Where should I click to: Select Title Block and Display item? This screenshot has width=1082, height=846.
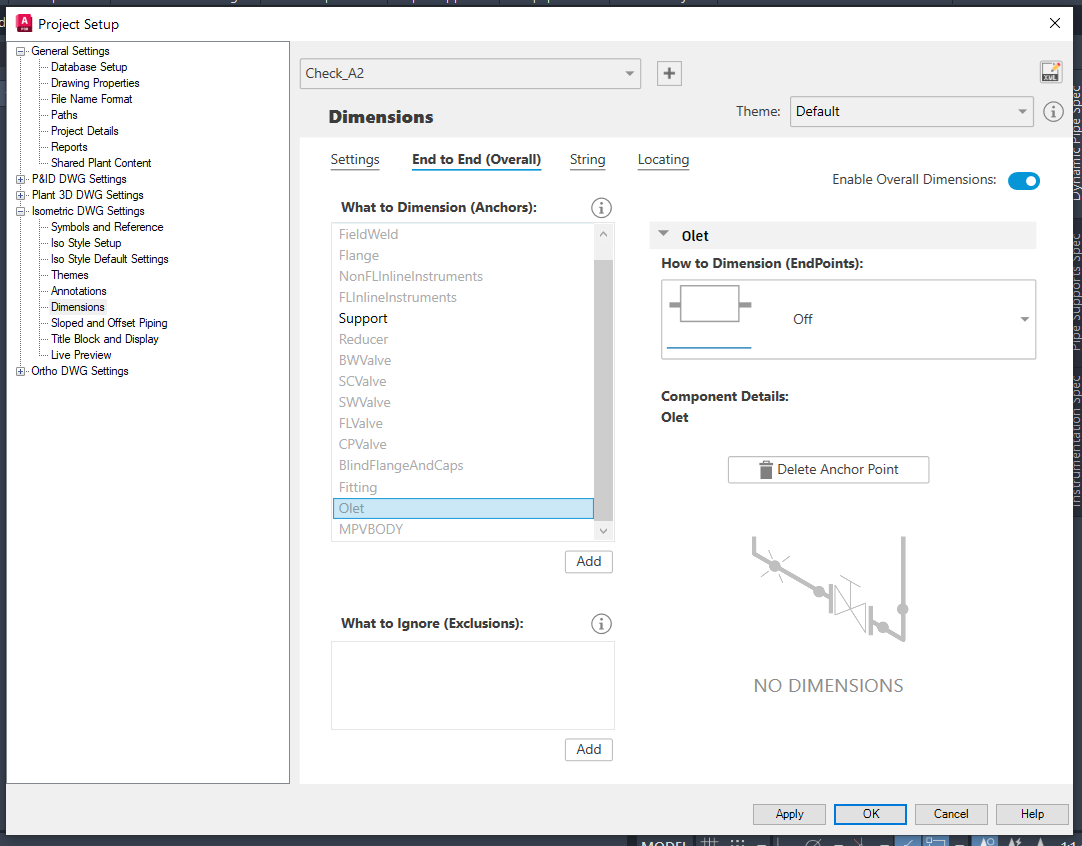pos(104,339)
